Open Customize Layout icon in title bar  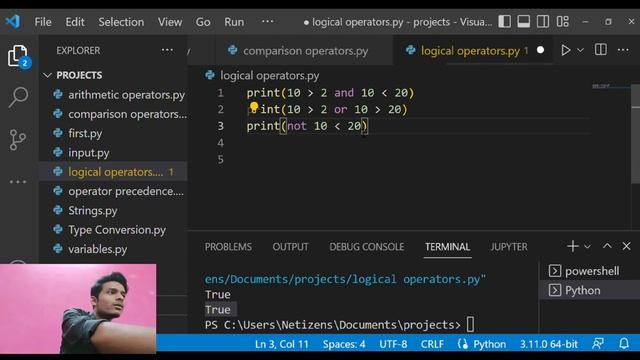(562, 21)
